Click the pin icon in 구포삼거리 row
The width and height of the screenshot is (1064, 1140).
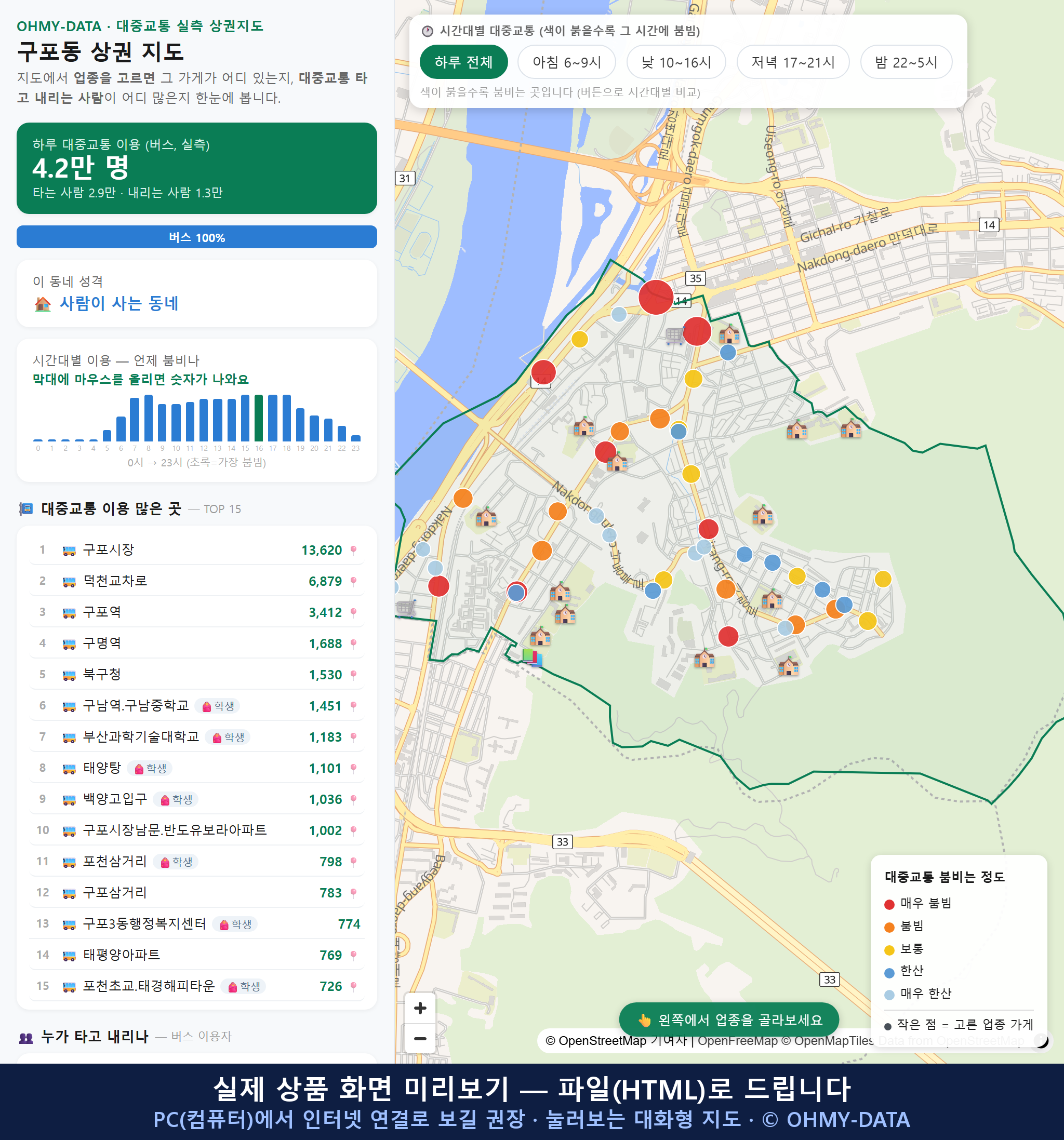click(353, 893)
